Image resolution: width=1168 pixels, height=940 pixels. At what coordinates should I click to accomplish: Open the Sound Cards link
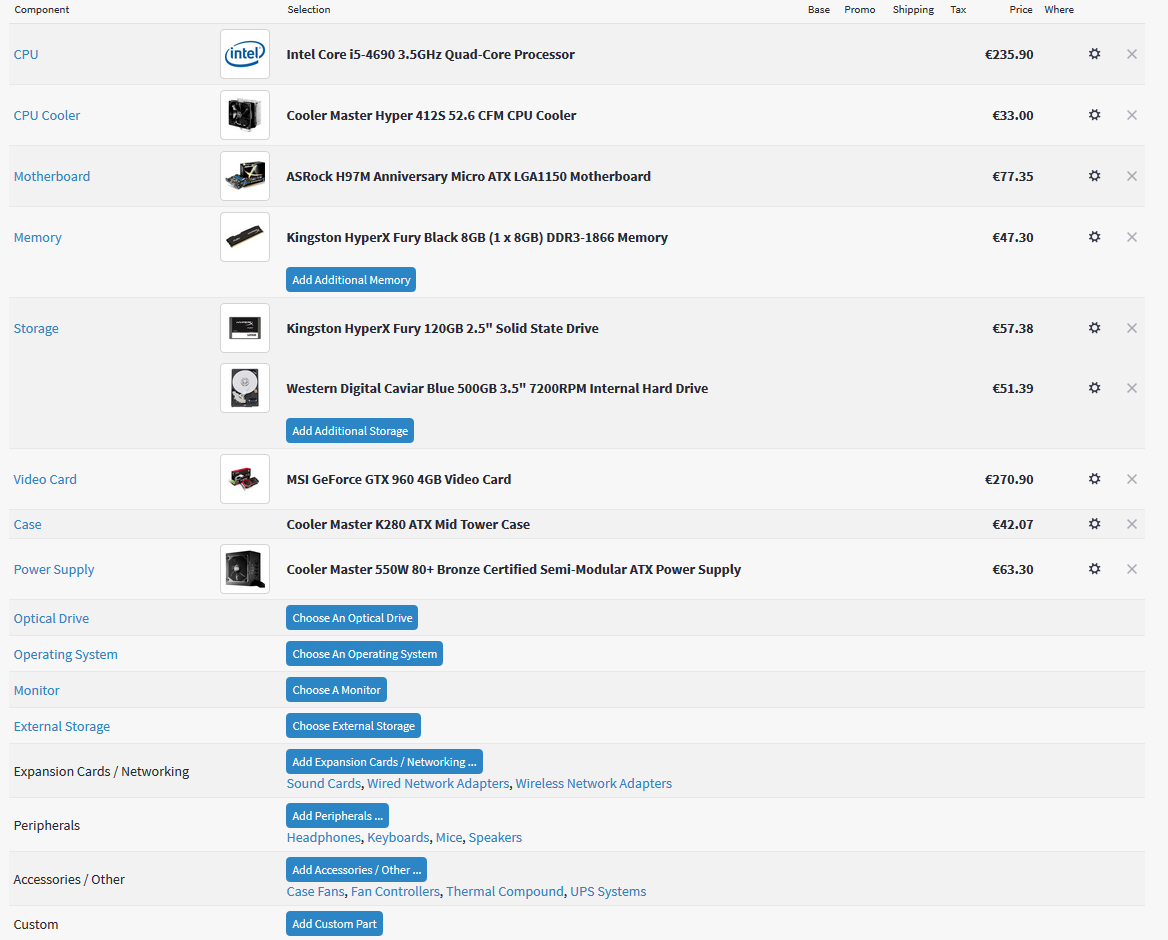[324, 784]
